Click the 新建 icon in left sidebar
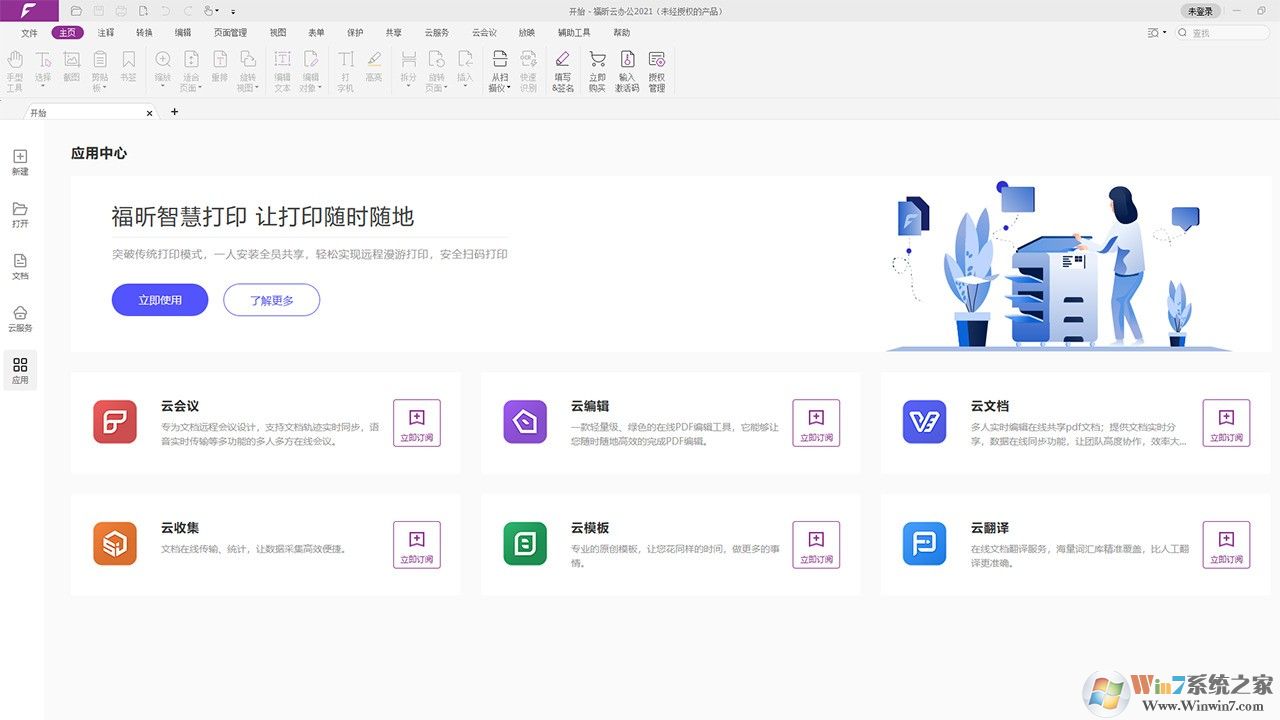This screenshot has height=720, width=1280. [x=20, y=160]
